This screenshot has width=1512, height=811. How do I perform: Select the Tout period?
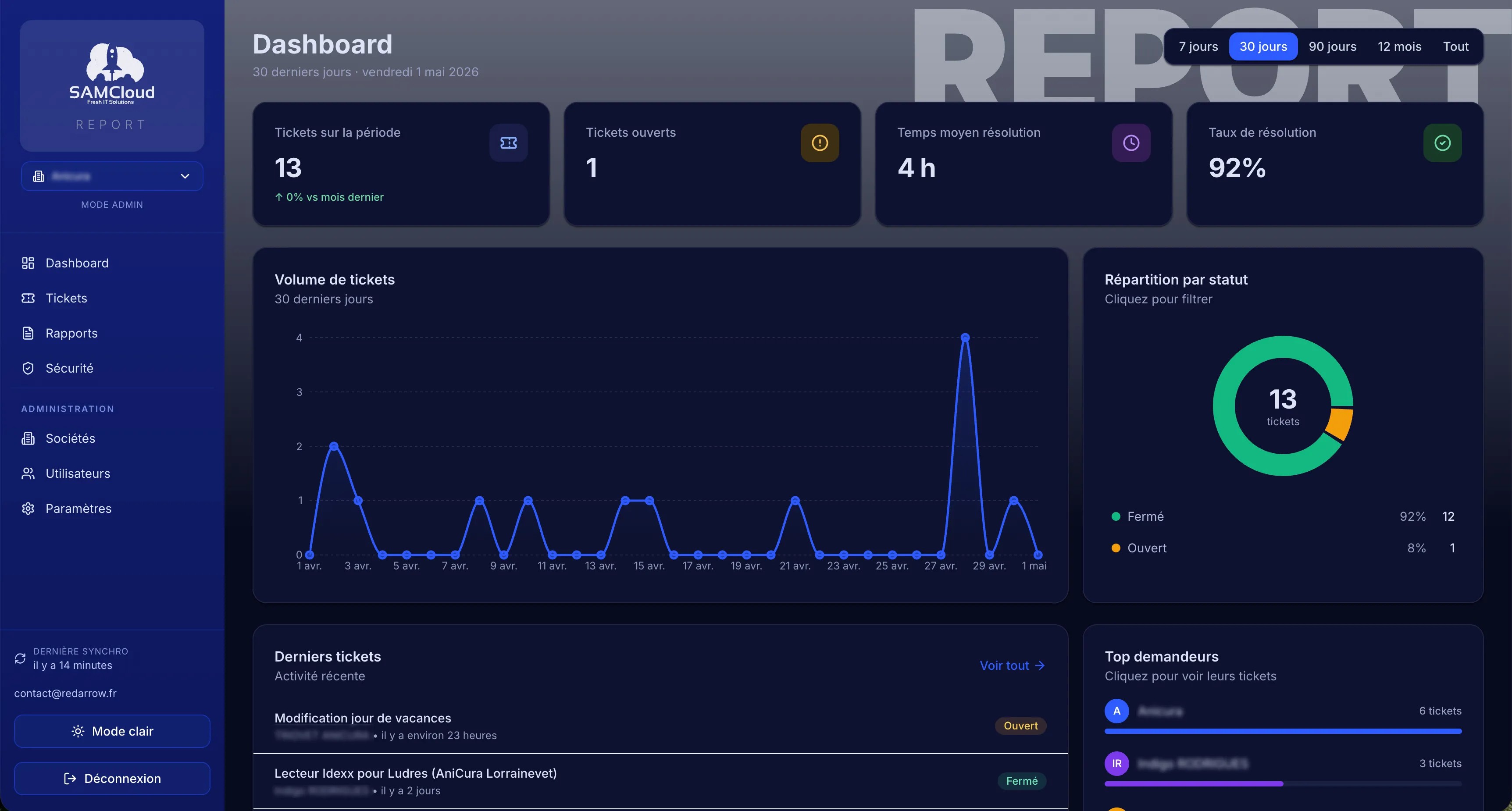pos(1456,46)
